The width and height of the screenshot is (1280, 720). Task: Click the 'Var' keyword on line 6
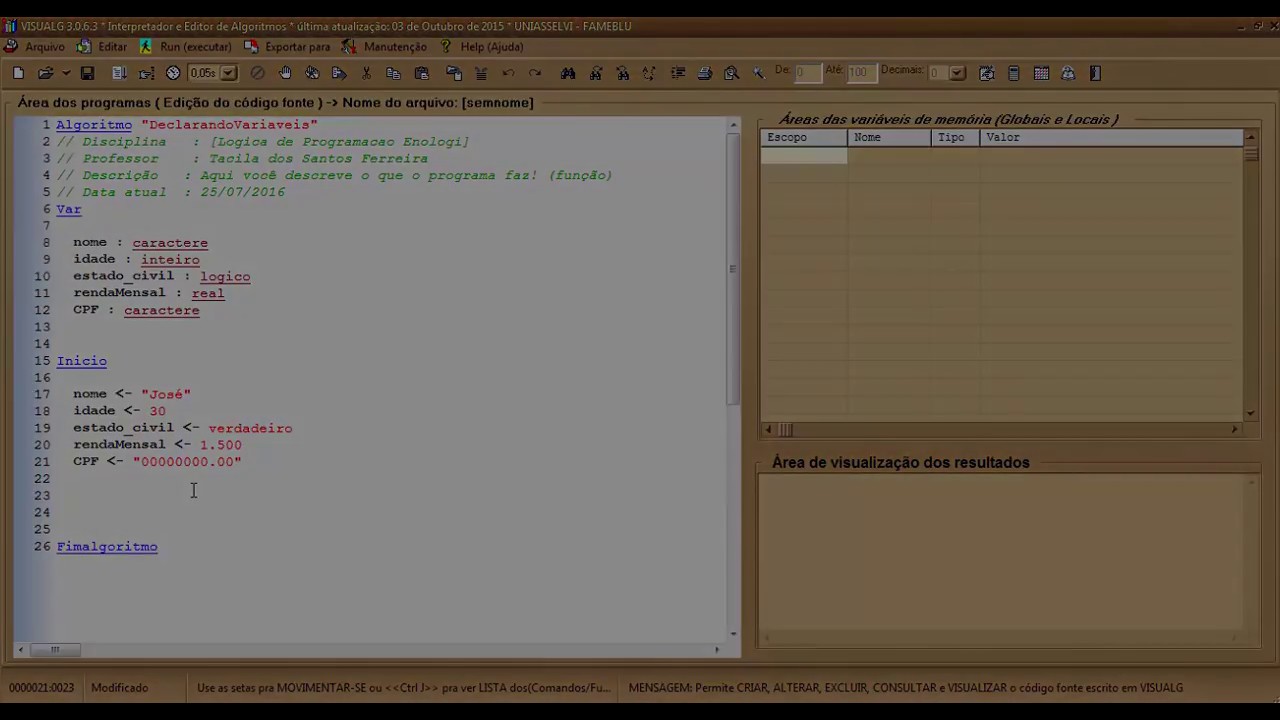tap(69, 209)
